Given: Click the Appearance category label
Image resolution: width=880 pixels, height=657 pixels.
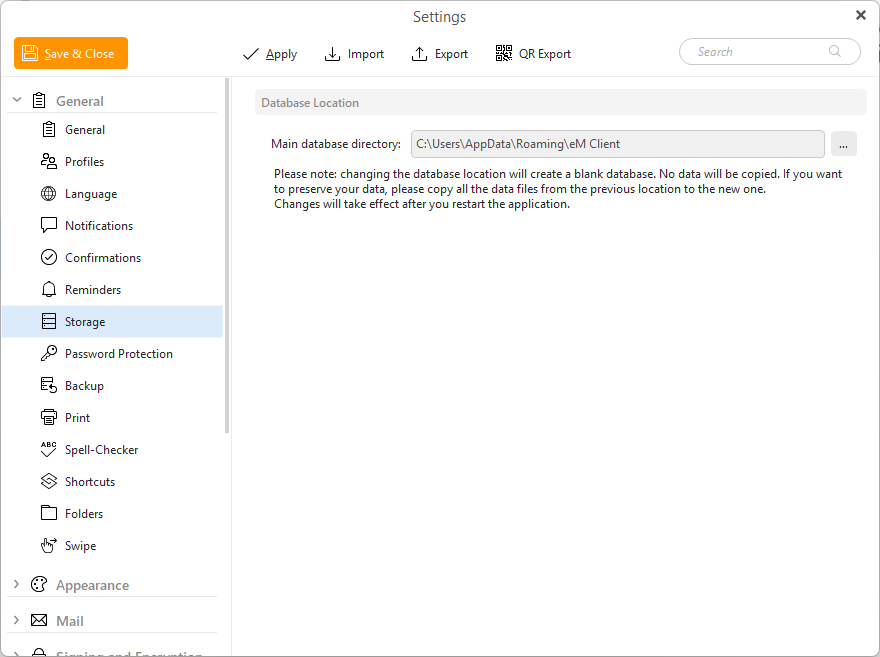Looking at the screenshot, I should (x=93, y=585).
